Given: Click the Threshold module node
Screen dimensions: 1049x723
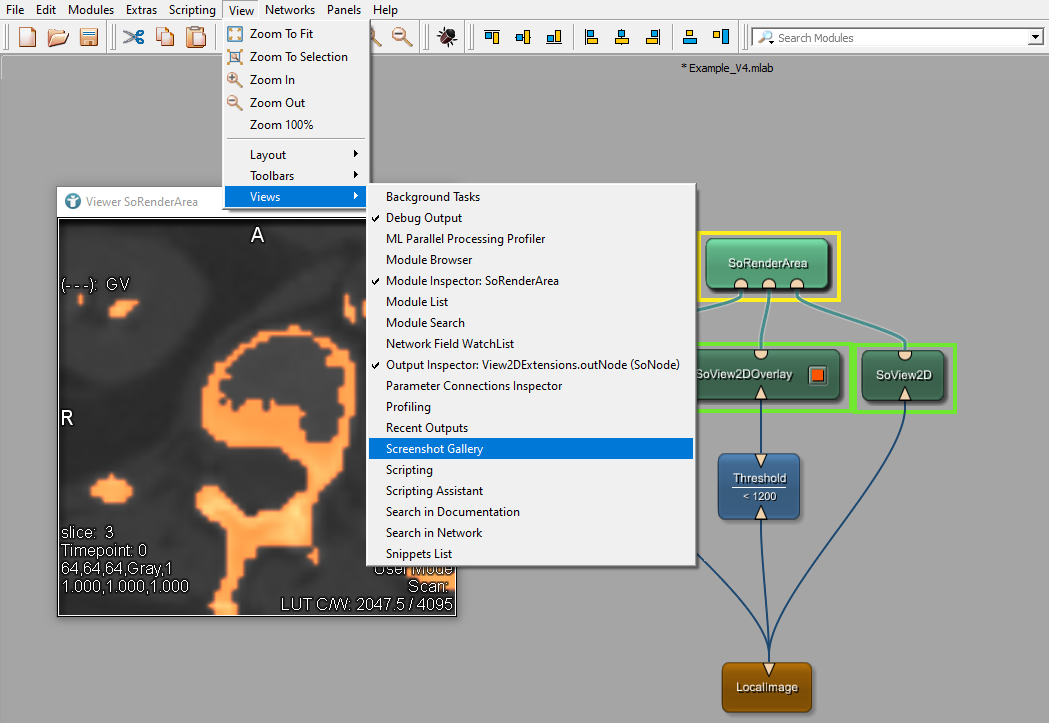Looking at the screenshot, I should [759, 486].
